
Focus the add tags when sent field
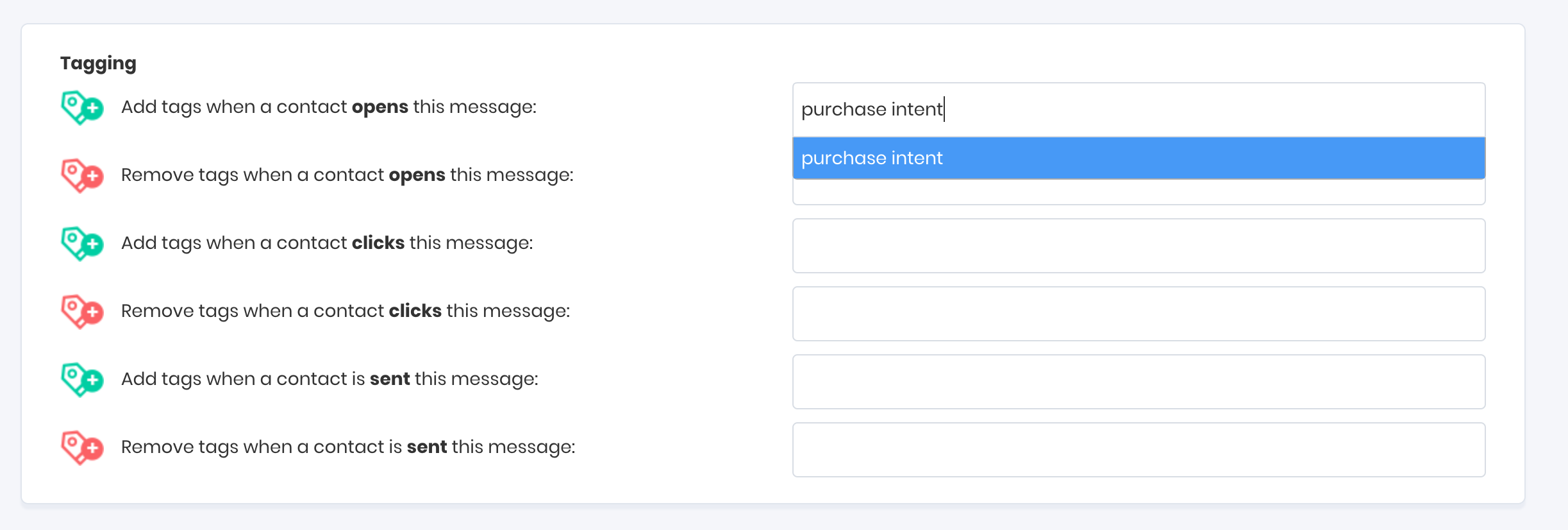1138,382
